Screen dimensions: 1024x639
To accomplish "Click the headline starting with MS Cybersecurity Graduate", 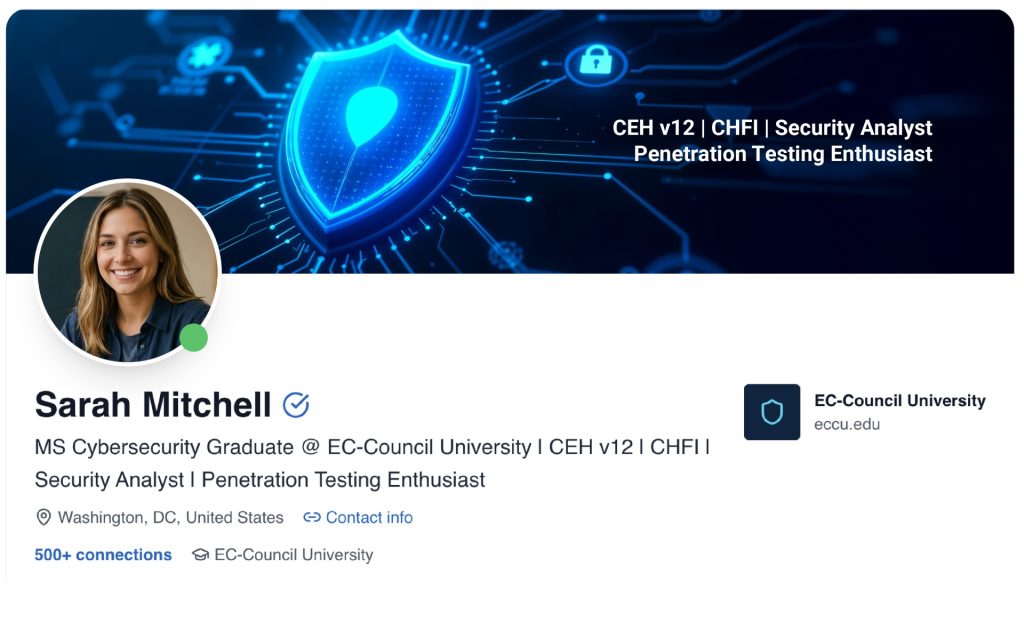I will point(372,447).
